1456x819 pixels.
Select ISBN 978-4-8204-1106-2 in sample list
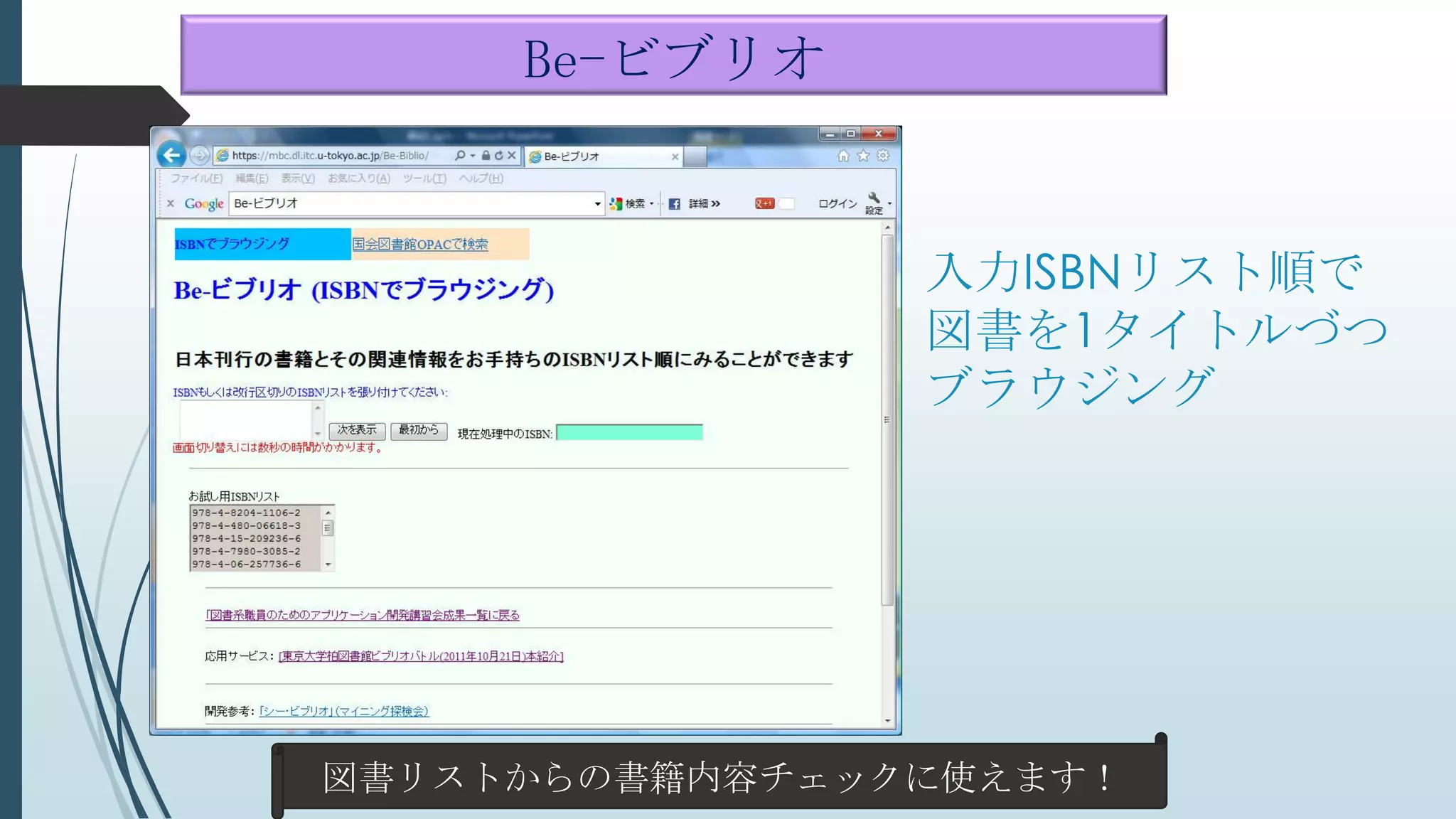[246, 513]
